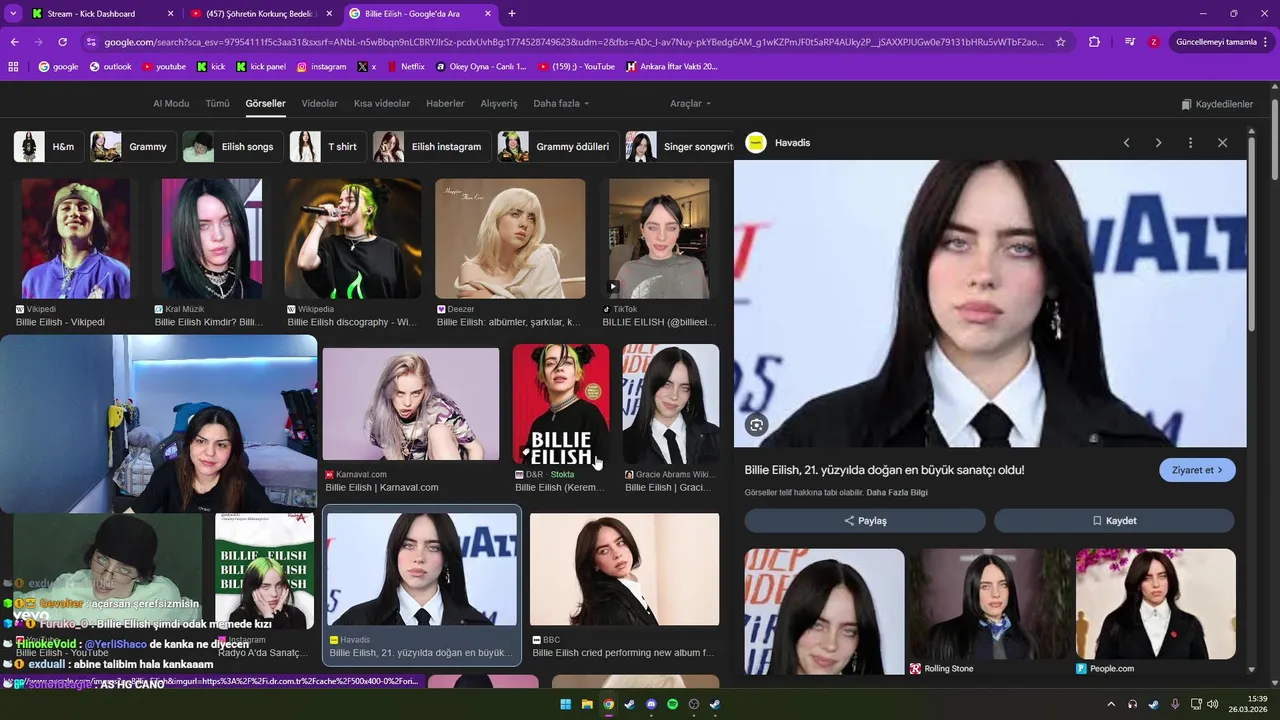Open the D&R red Billie Eilish cover
Screen dimensions: 1280x720
(x=561, y=404)
